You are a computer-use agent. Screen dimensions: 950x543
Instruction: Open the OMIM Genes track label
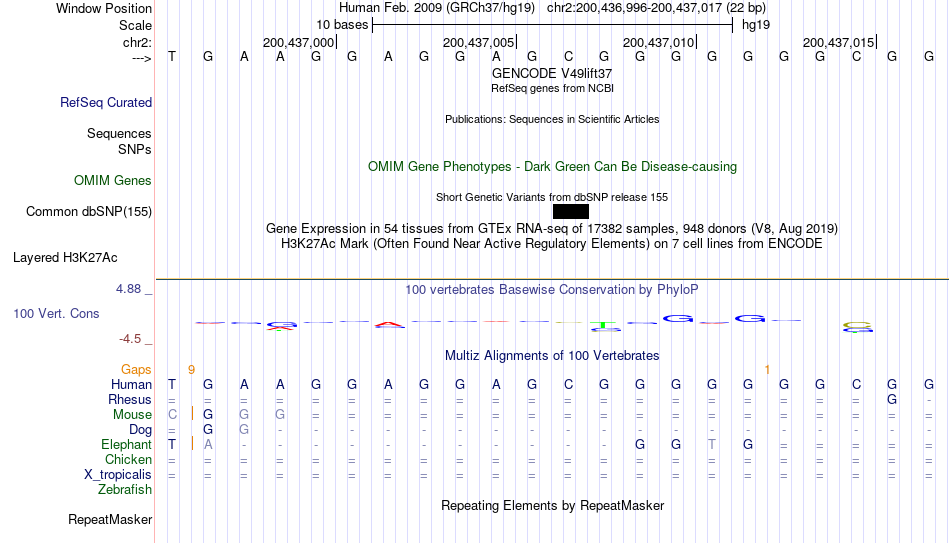point(113,181)
